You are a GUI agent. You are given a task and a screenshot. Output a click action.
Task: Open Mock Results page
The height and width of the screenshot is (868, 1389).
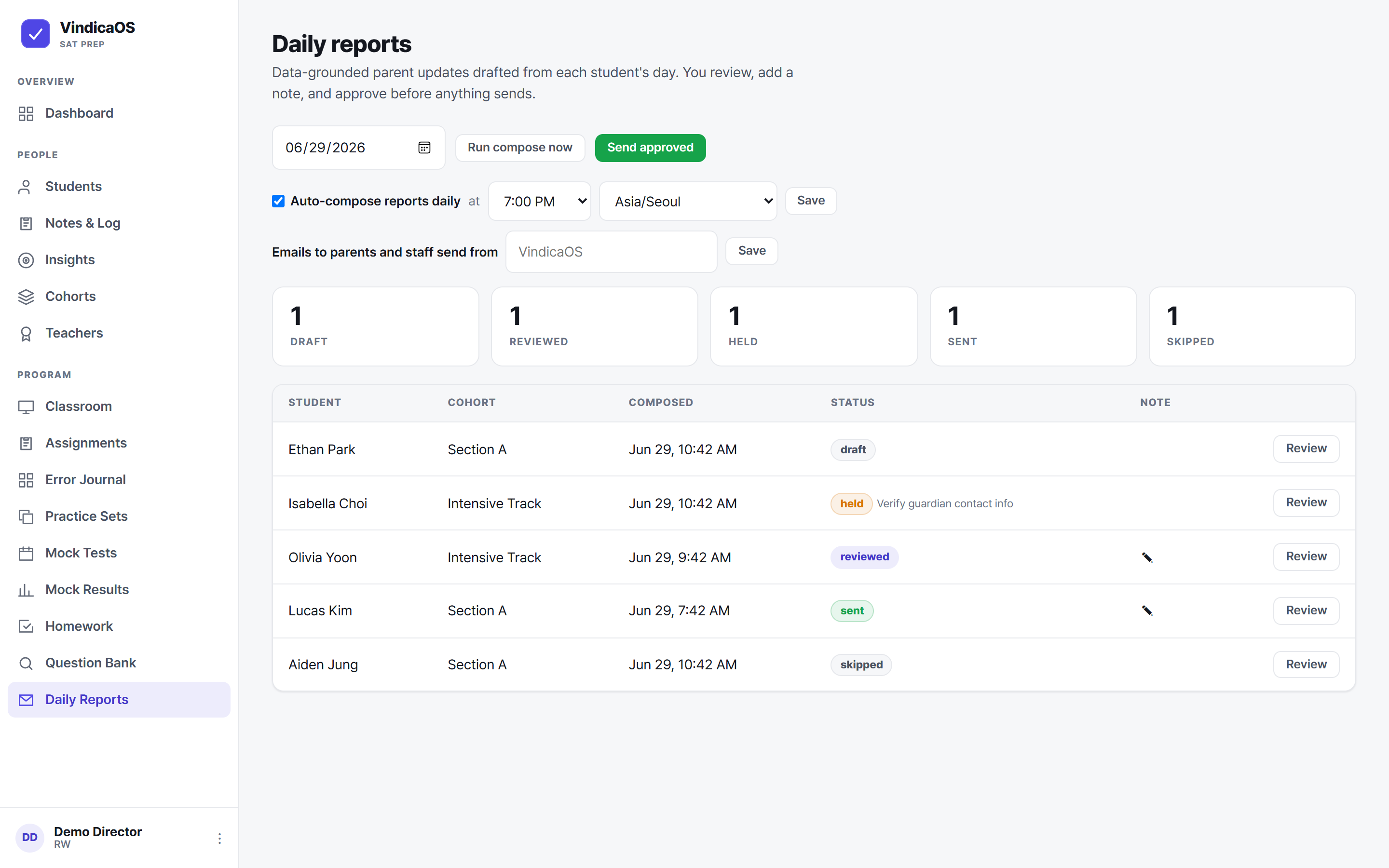click(x=119, y=590)
